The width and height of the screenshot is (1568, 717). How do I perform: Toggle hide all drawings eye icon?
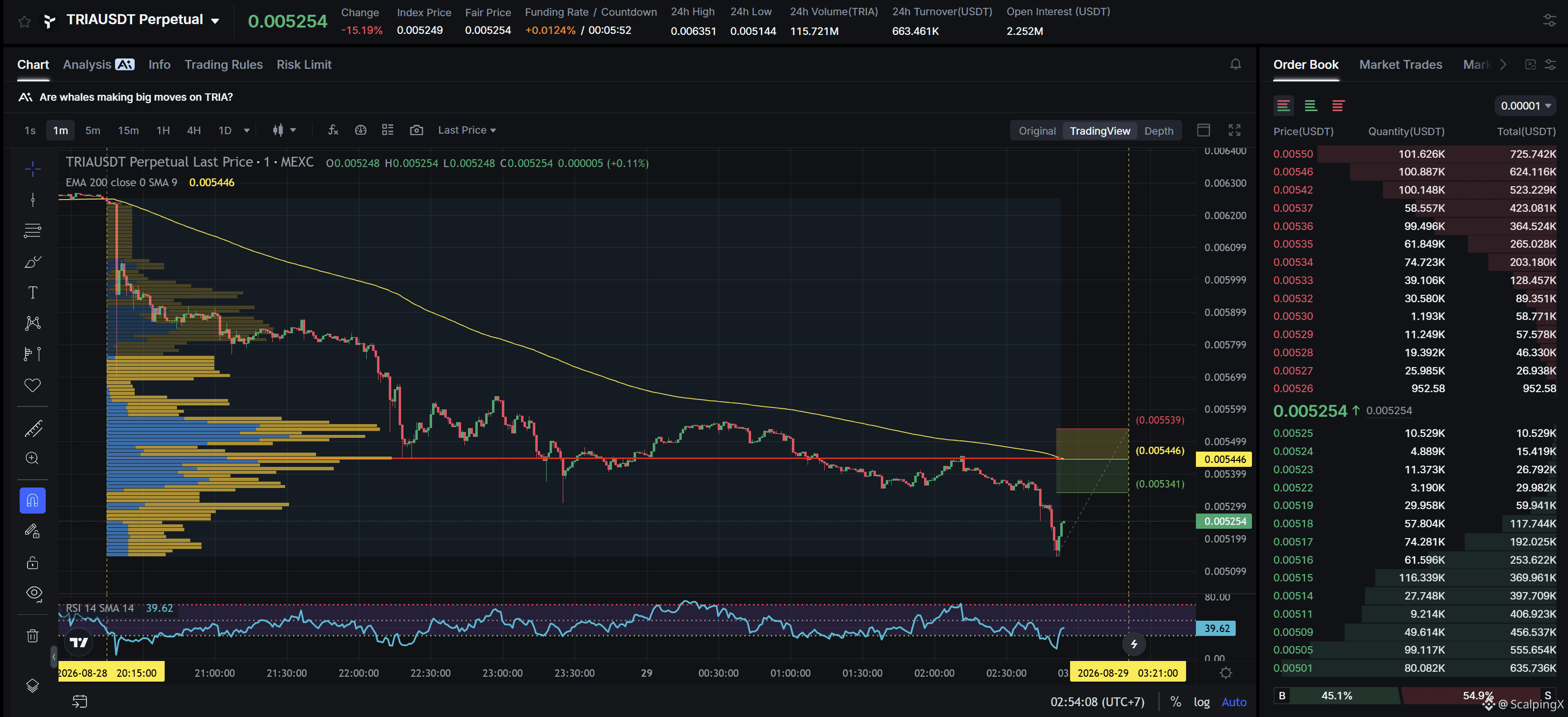click(34, 594)
